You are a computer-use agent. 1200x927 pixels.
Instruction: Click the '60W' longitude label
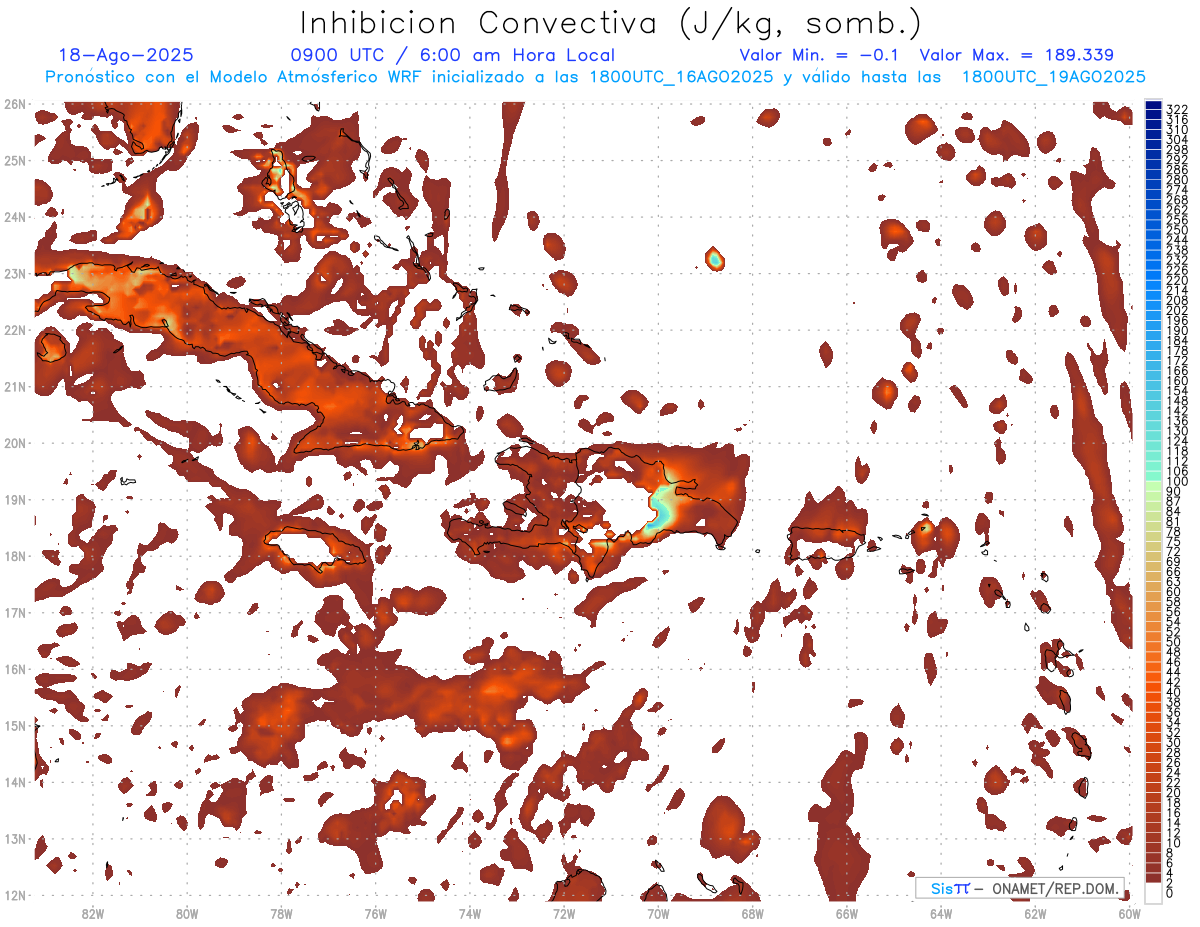pyautogui.click(x=1130, y=913)
